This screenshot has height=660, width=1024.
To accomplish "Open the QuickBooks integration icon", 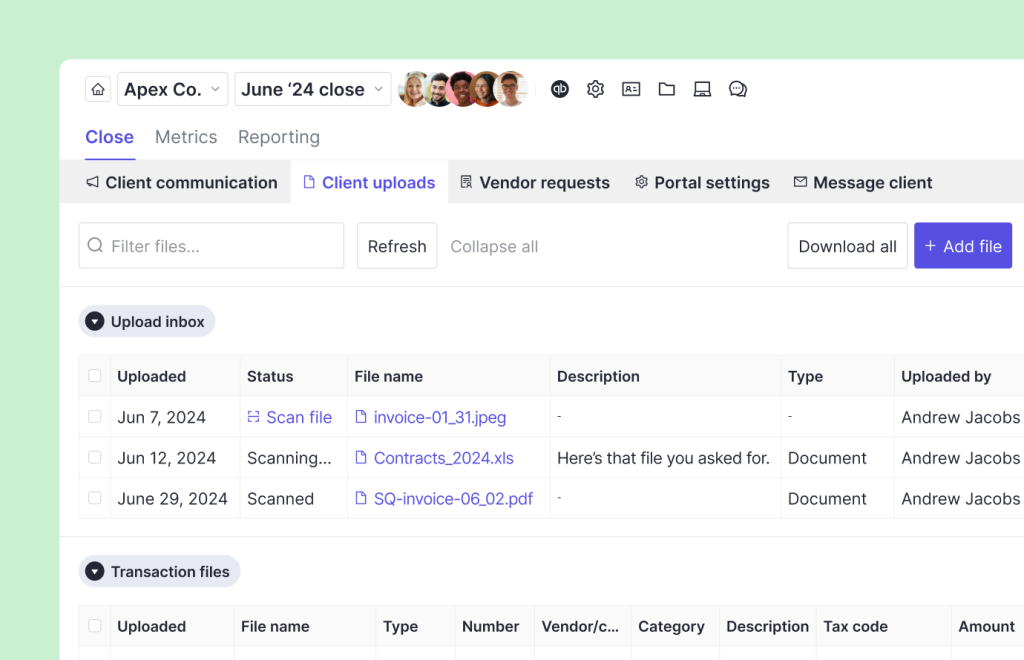I will pos(560,89).
